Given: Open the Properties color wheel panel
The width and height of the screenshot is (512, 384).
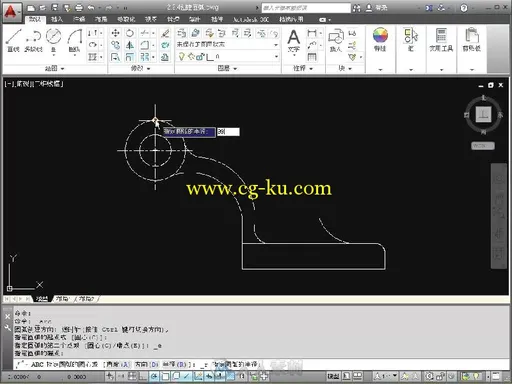Looking at the screenshot, I should pos(380,39).
